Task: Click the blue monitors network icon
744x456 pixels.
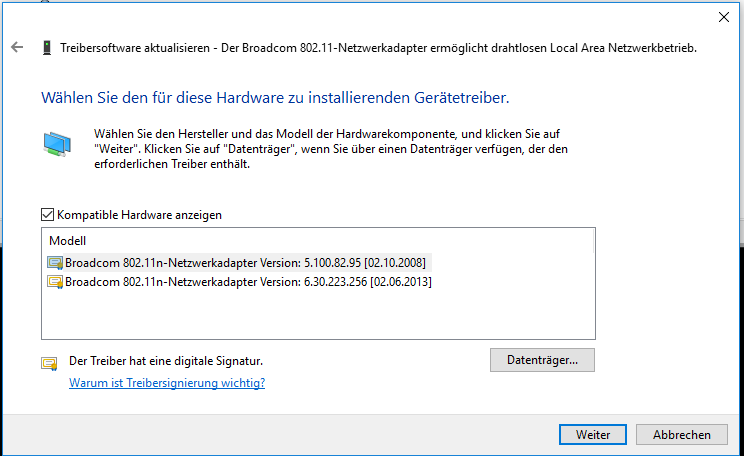Action: 57,144
